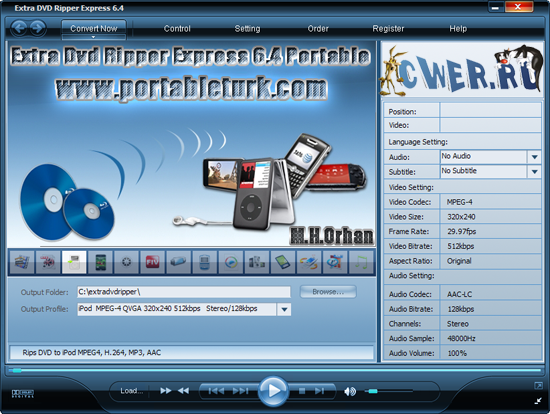Click the empty Position value field

tap(490, 111)
